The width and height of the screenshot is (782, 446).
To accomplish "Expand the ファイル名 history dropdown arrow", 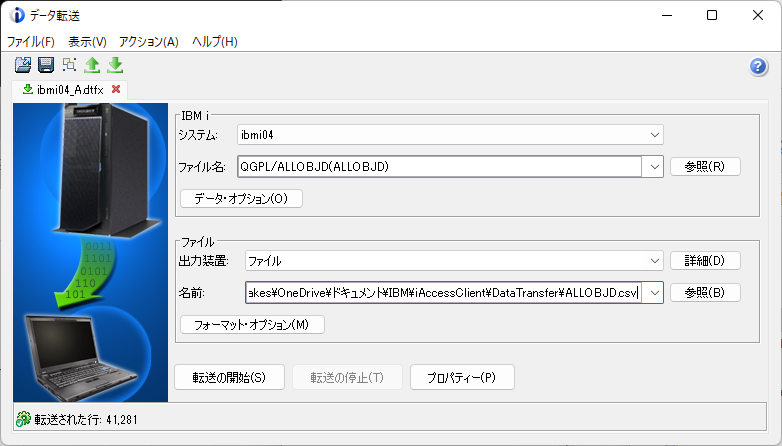I will (654, 167).
